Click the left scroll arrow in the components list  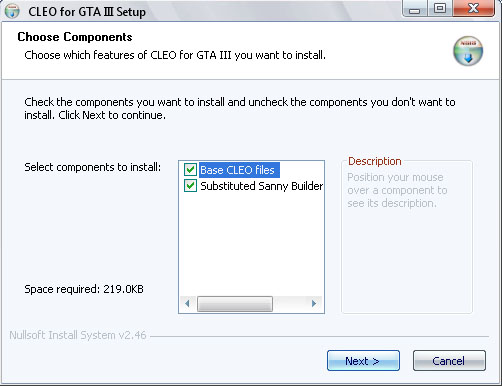[x=187, y=303]
